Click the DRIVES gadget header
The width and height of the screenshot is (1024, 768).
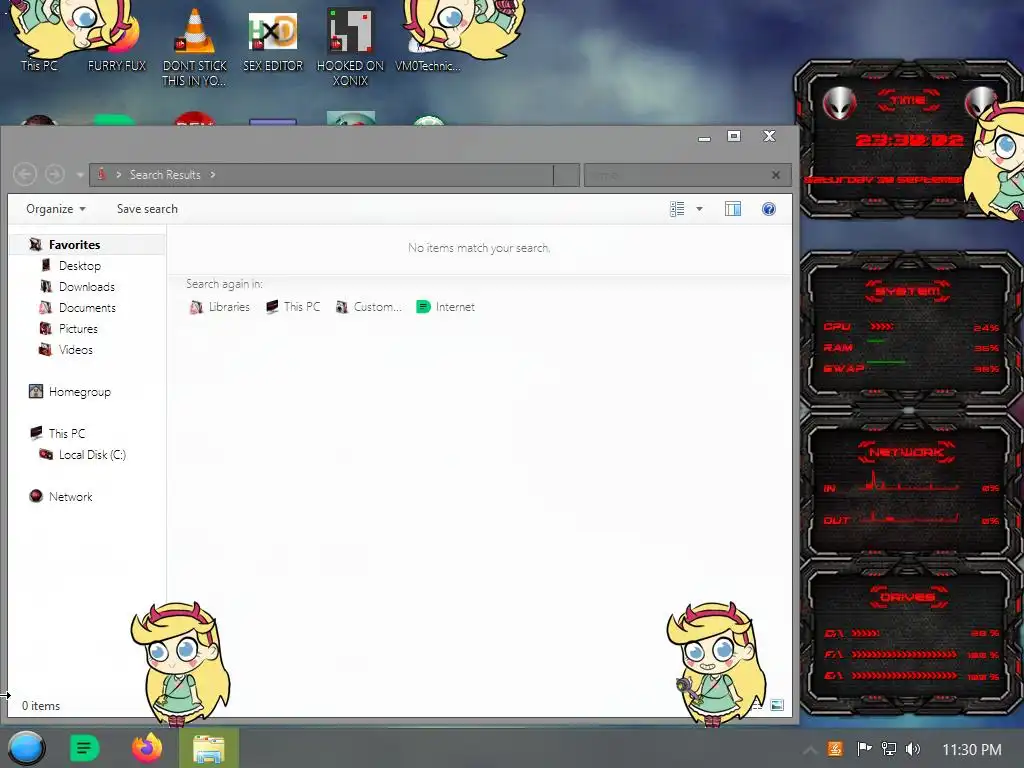pyautogui.click(x=908, y=597)
